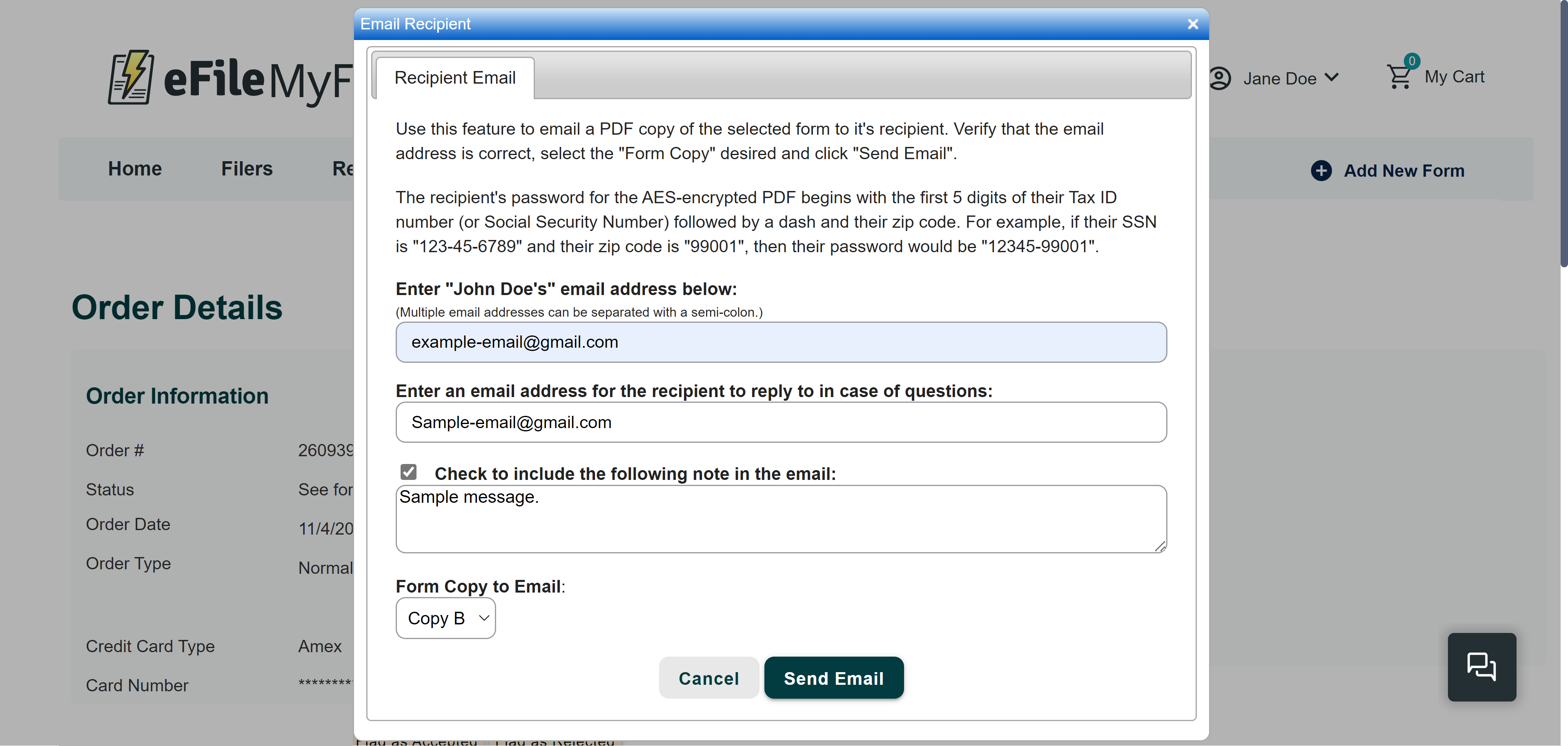1568x746 pixels.
Task: Click the Add New Form link
Action: click(1404, 171)
